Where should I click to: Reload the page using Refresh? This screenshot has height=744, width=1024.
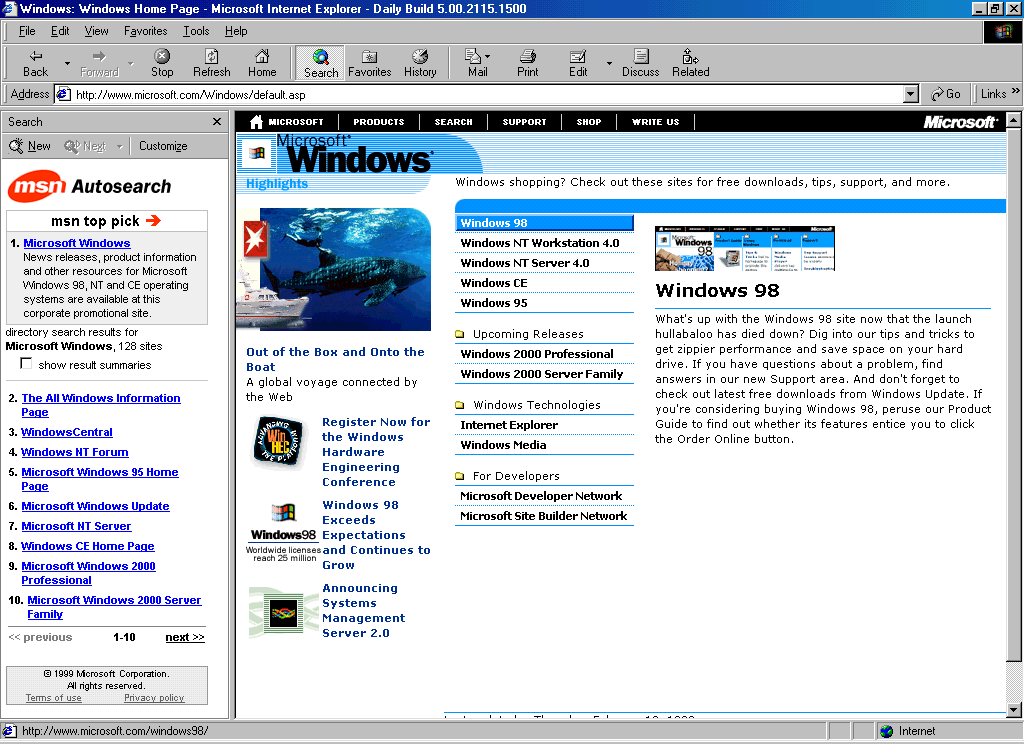[212, 63]
